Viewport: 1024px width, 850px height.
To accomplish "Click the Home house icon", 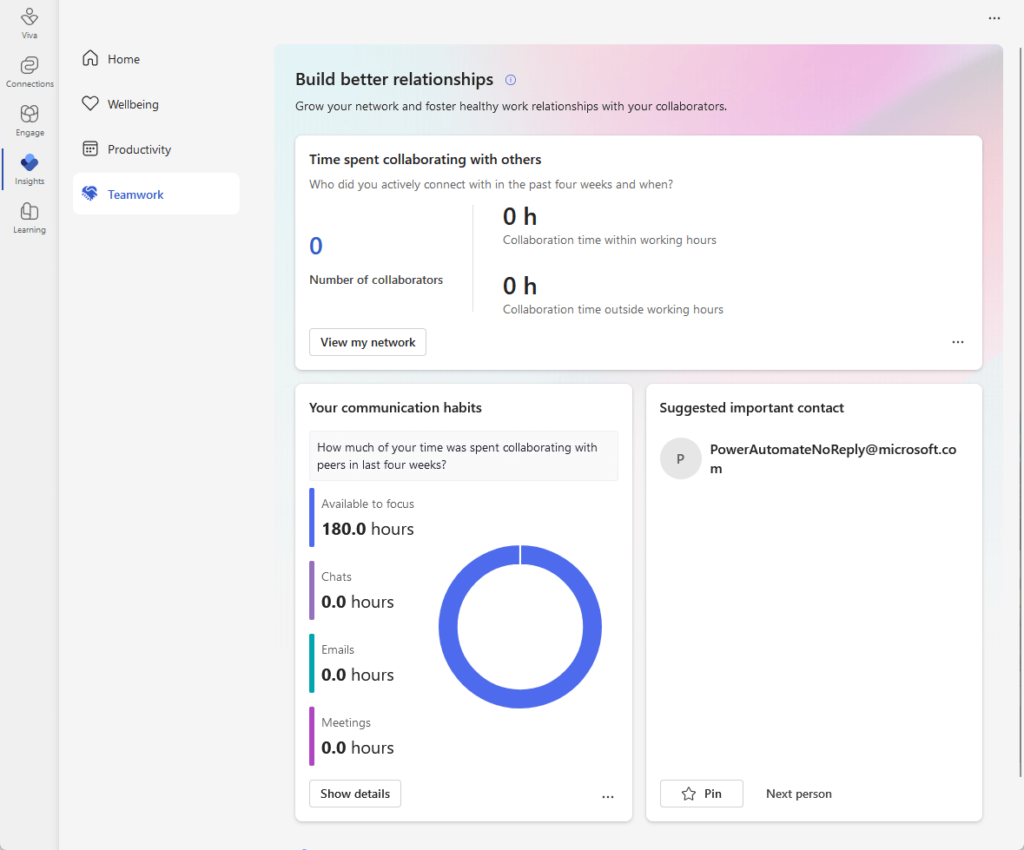I will [x=90, y=58].
